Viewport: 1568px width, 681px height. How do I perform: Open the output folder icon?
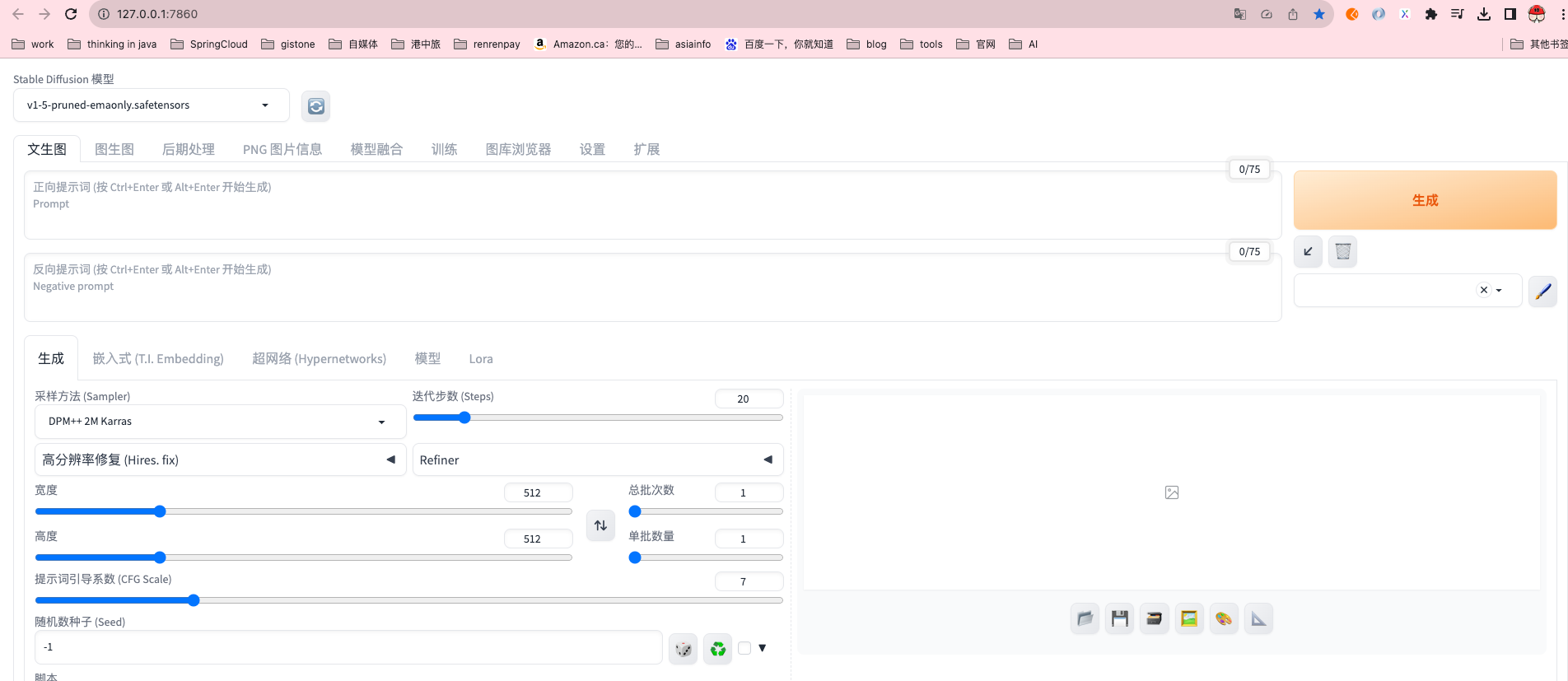coord(1085,618)
